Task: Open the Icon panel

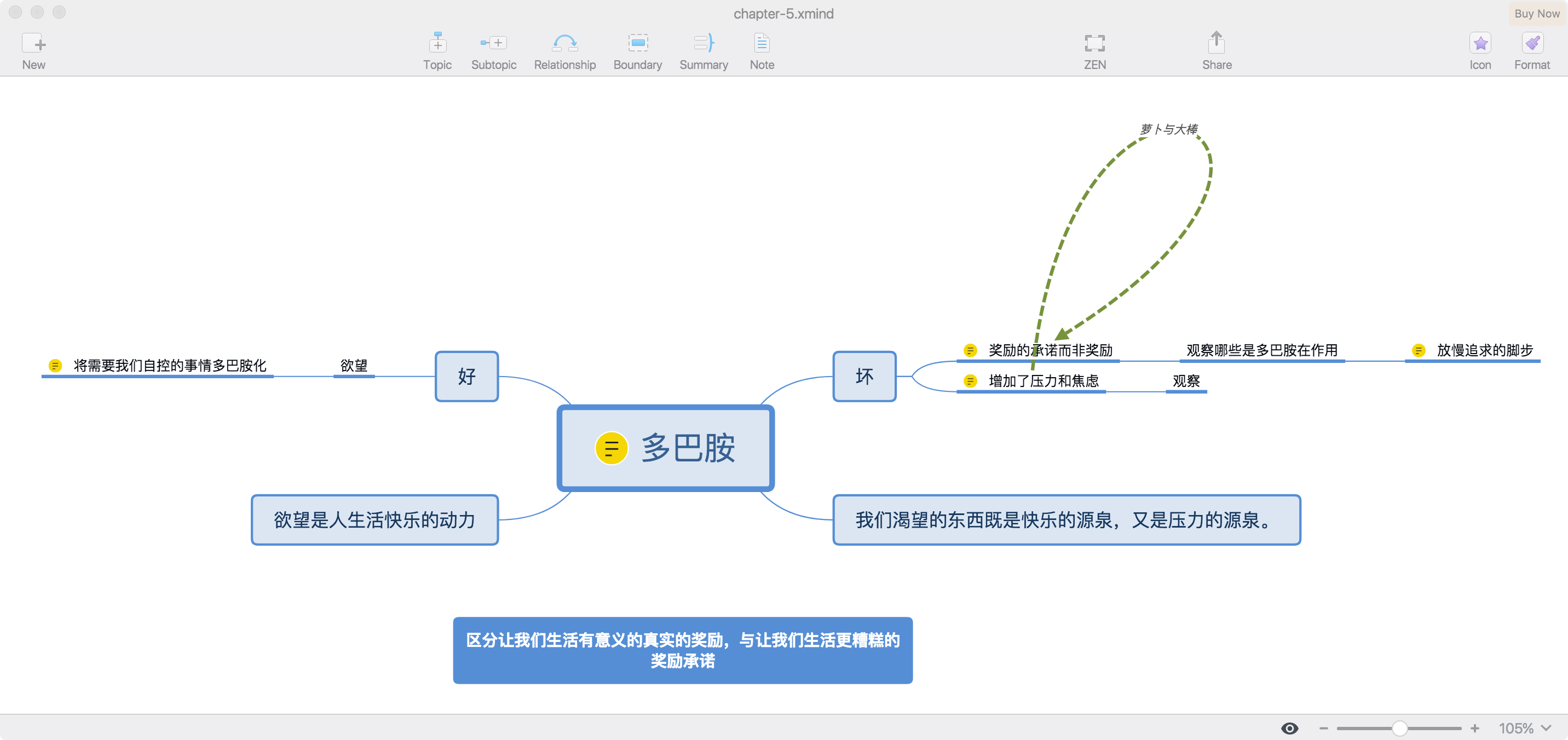Action: 1480,44
